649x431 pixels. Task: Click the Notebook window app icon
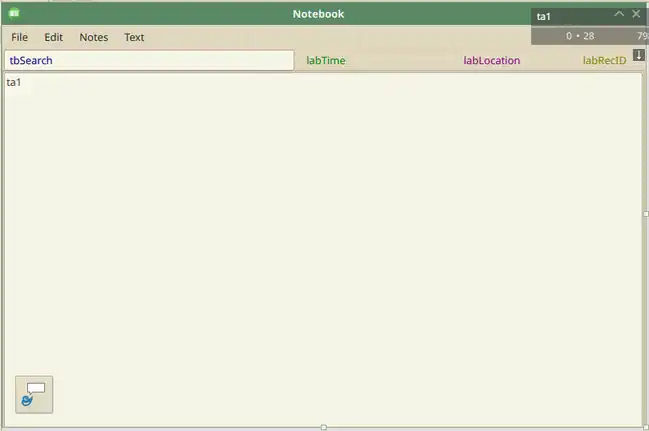click(x=14, y=14)
